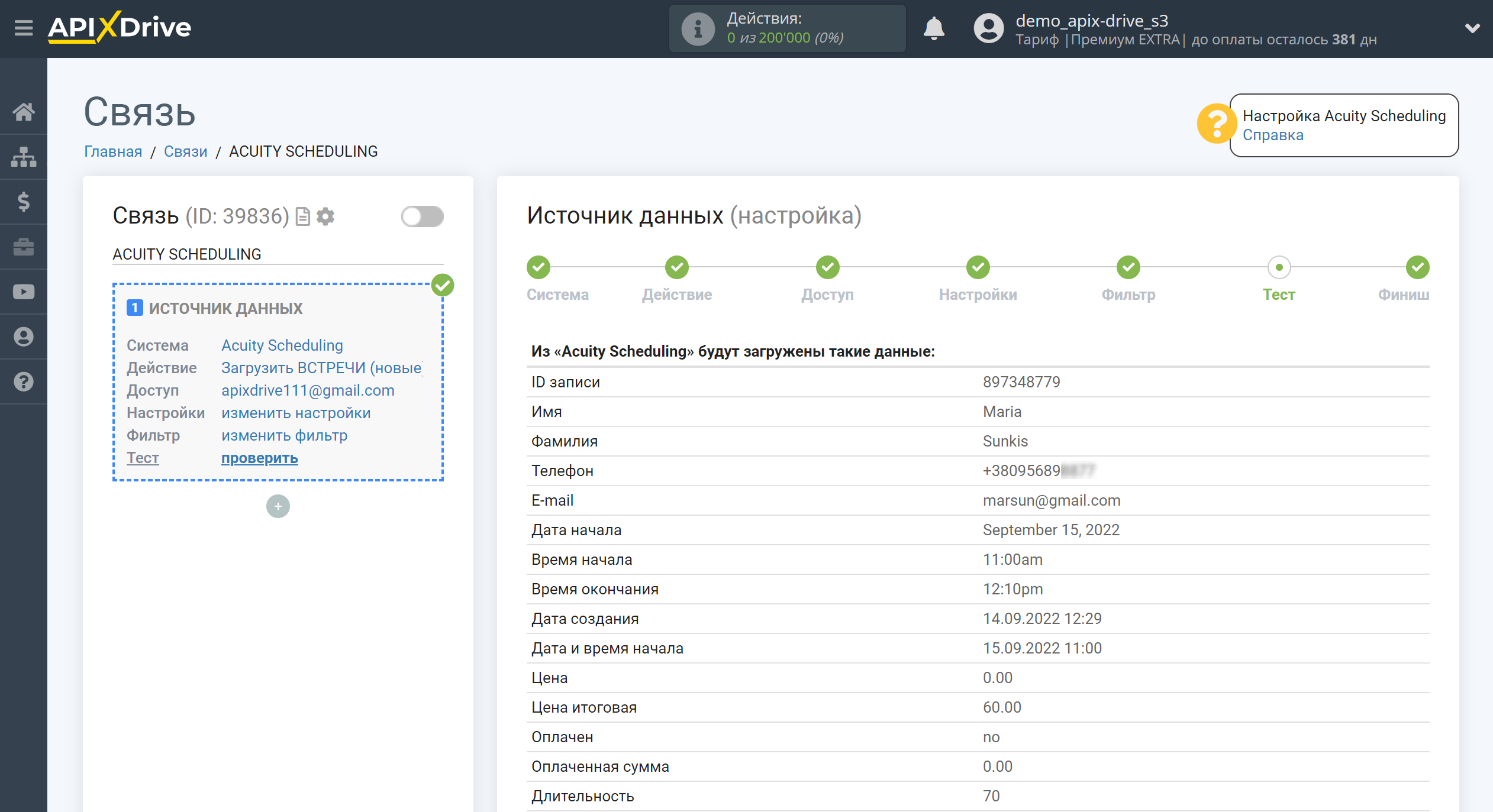
Task: Click the Тест label link
Action: click(143, 458)
